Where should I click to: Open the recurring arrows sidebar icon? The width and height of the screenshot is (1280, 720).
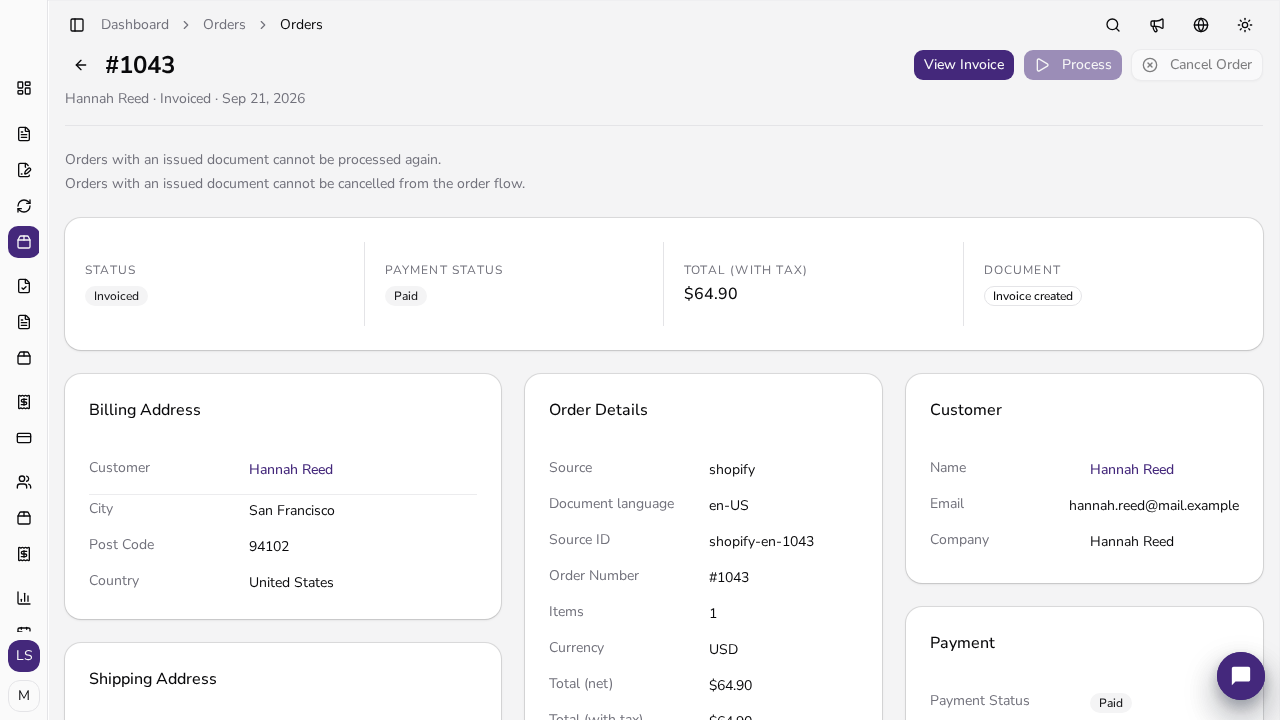click(24, 206)
